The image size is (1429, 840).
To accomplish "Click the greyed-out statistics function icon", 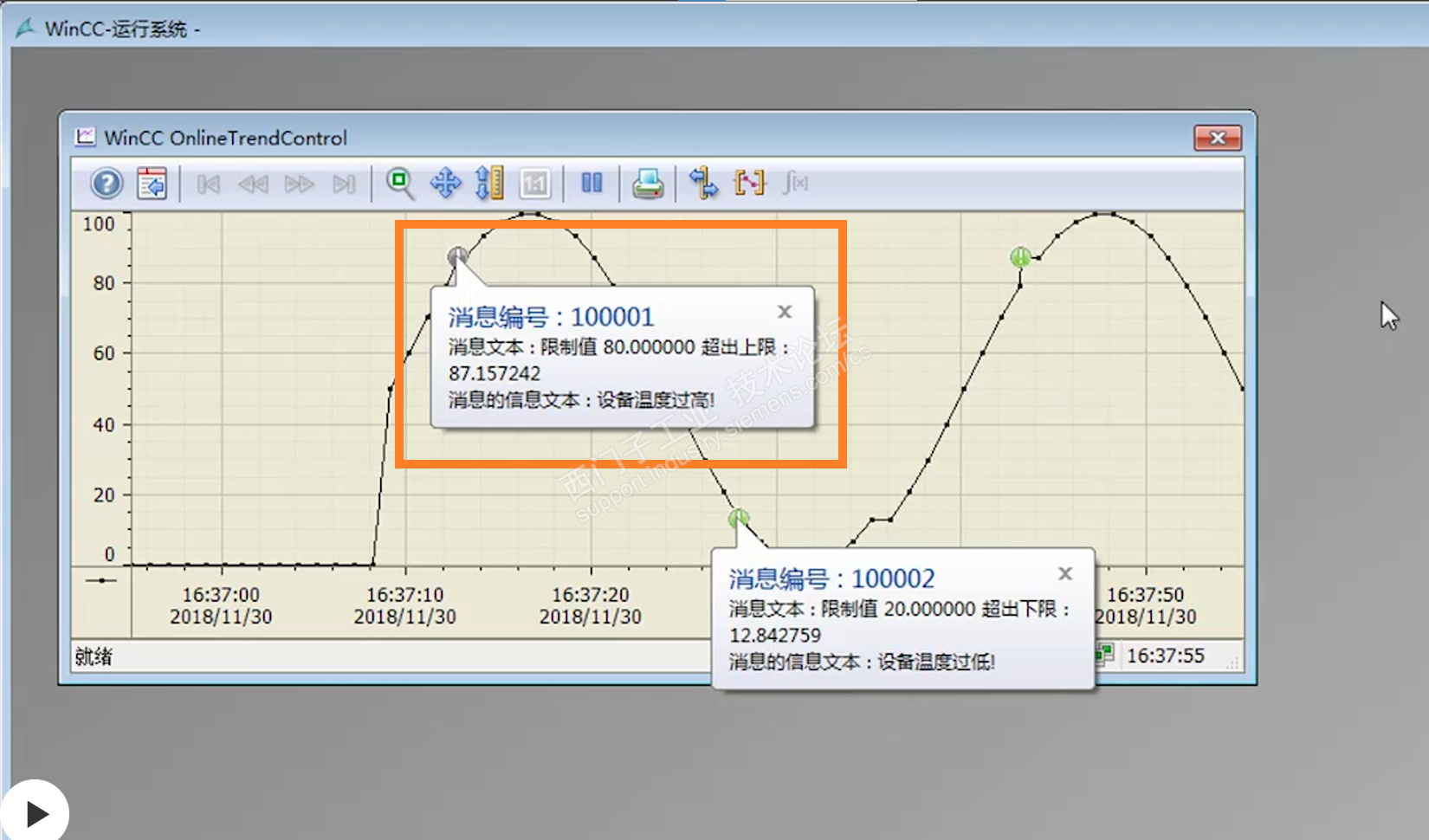I will [x=795, y=183].
